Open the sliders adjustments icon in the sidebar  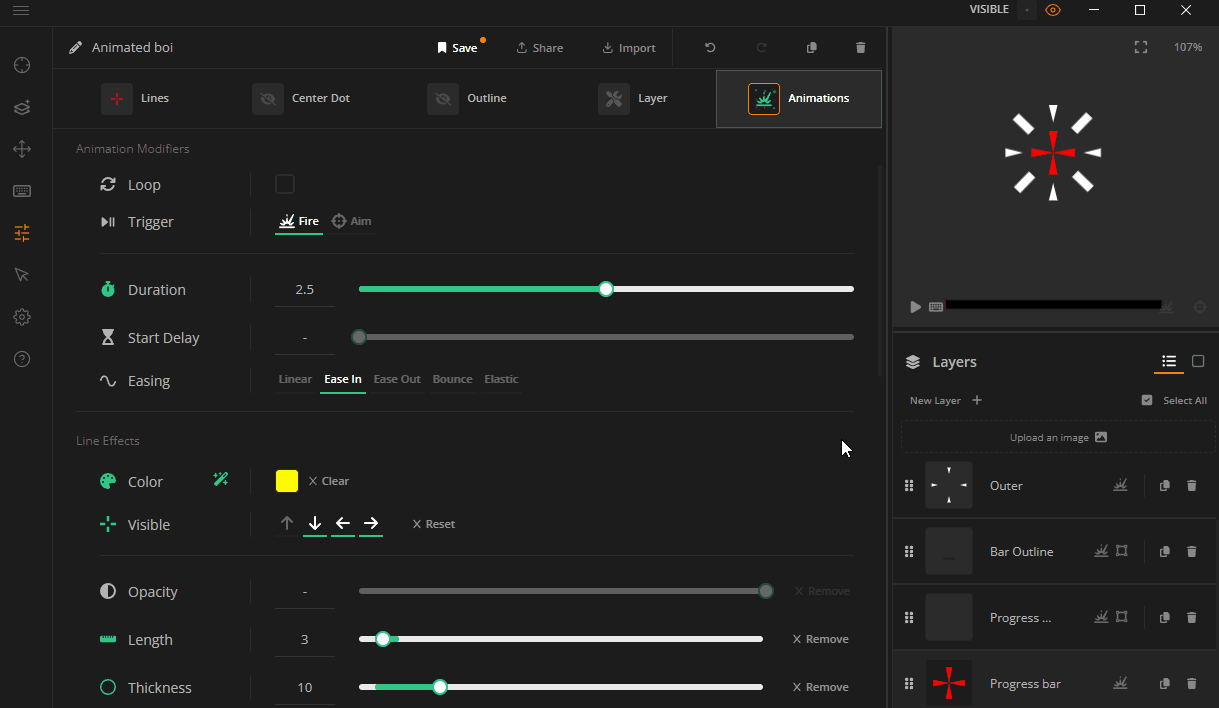point(22,233)
